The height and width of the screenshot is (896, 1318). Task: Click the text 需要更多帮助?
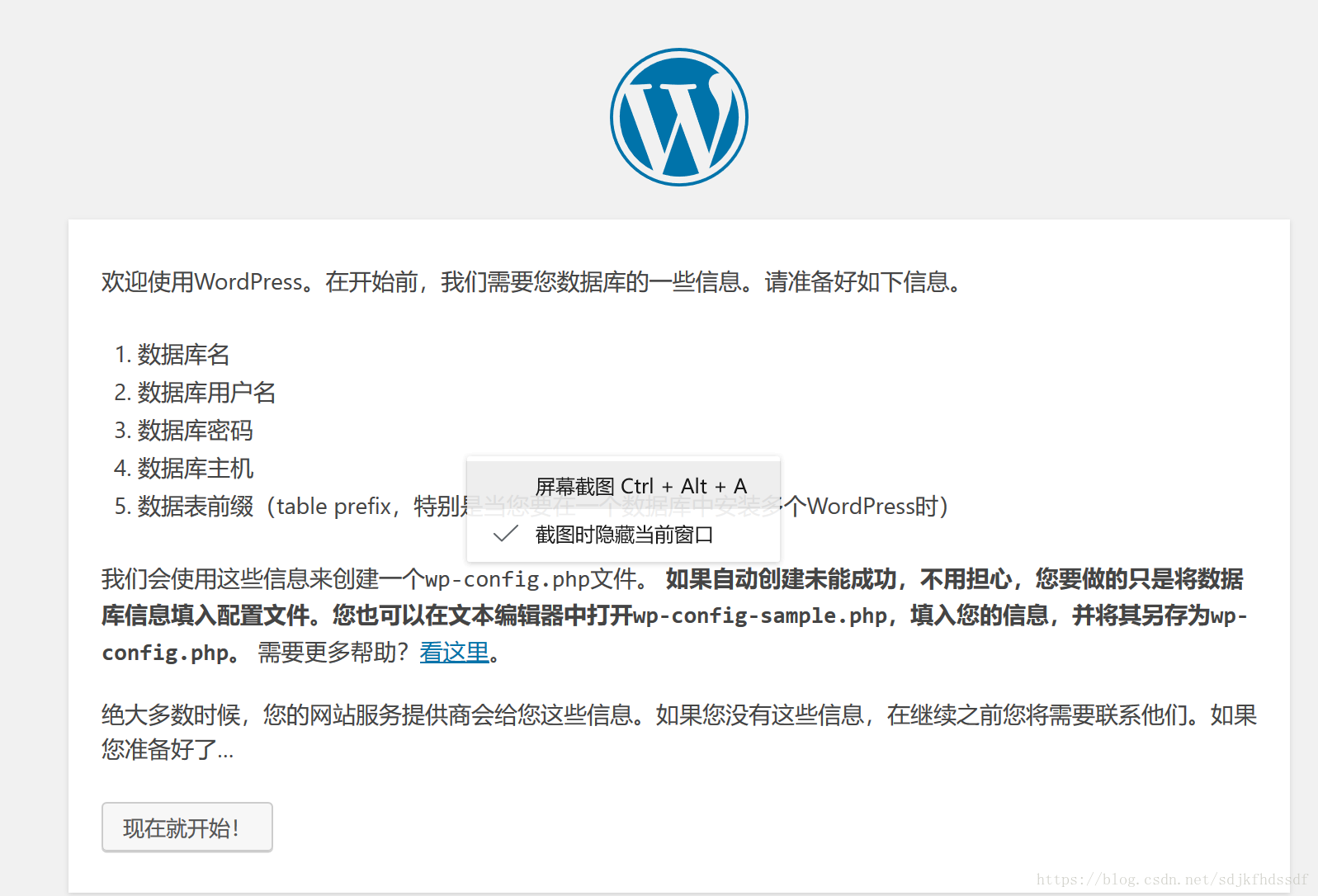coord(333,653)
